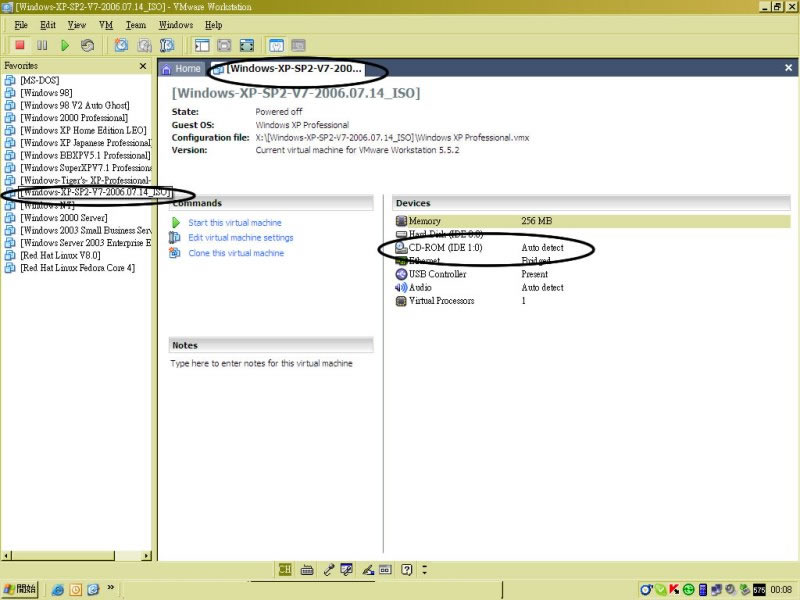The height and width of the screenshot is (600, 800).
Task: Click Edit virtual machine settings link
Action: 241,237
